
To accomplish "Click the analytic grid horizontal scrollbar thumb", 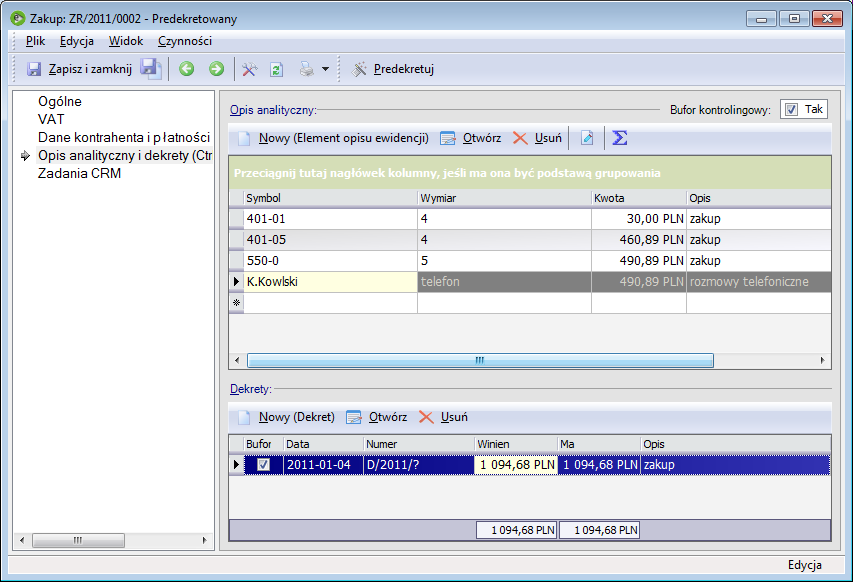I will point(480,360).
